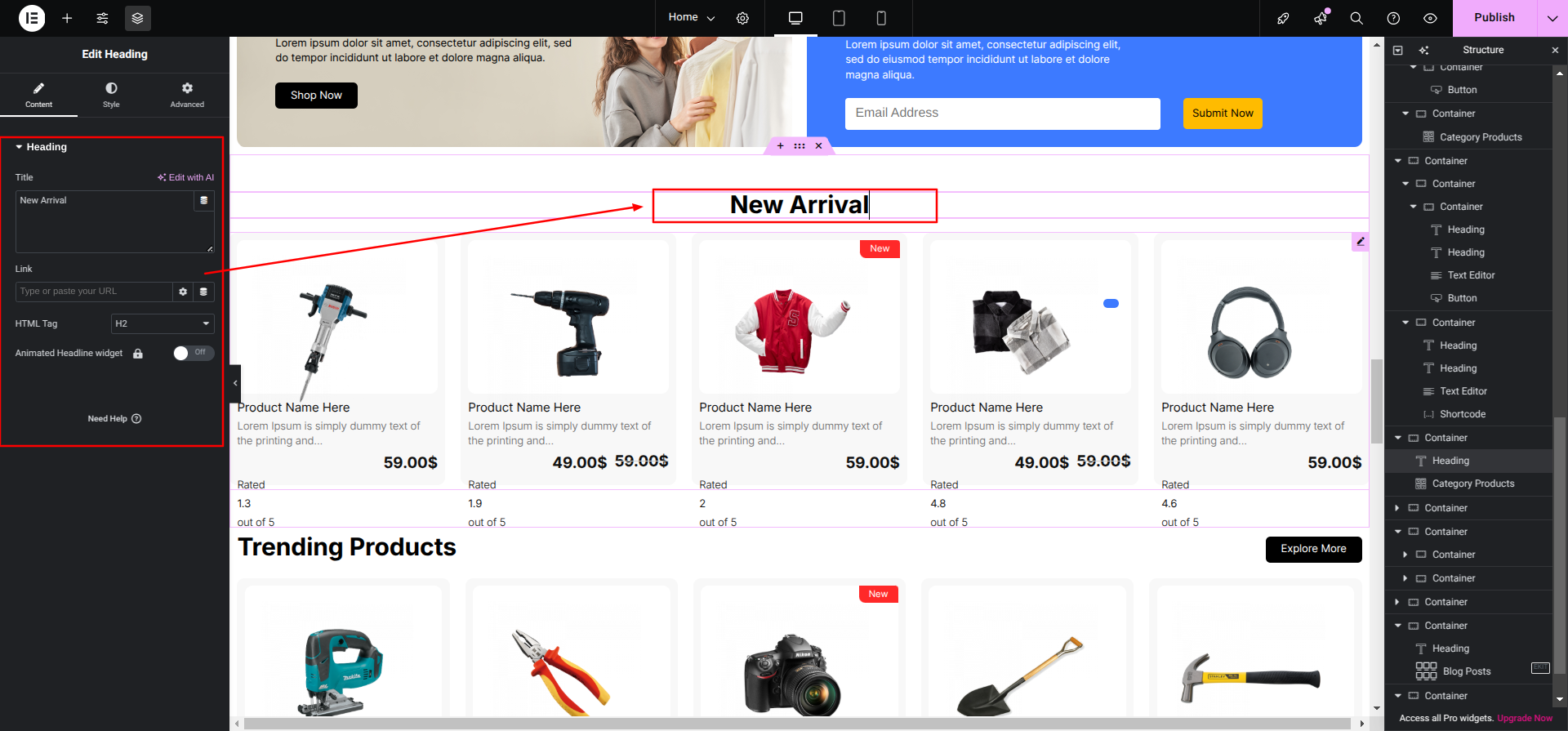Click the canvas vertical scrollbar thumb
Viewport: 1568px width, 731px height.
coord(1376,400)
